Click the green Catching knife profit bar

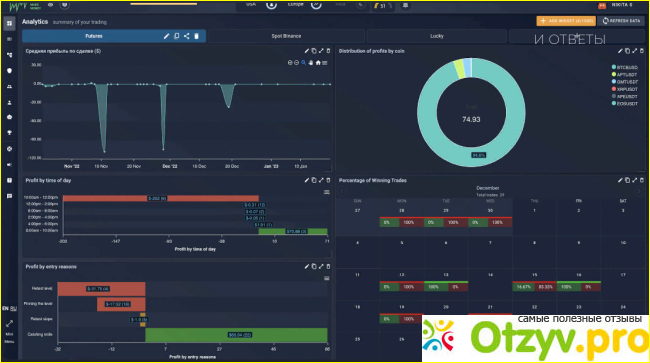236,335
